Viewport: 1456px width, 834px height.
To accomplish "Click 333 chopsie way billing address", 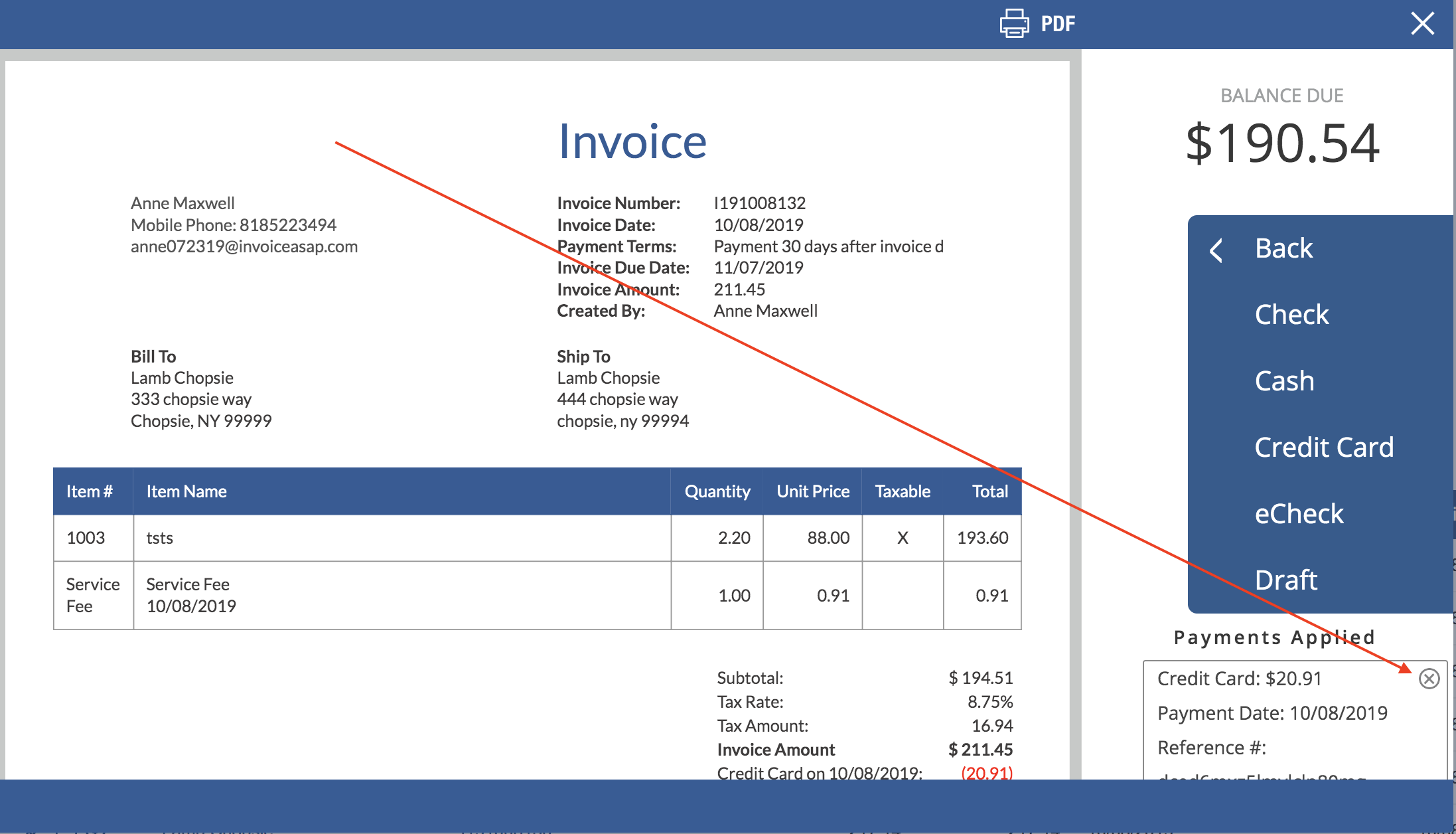I will pyautogui.click(x=191, y=399).
